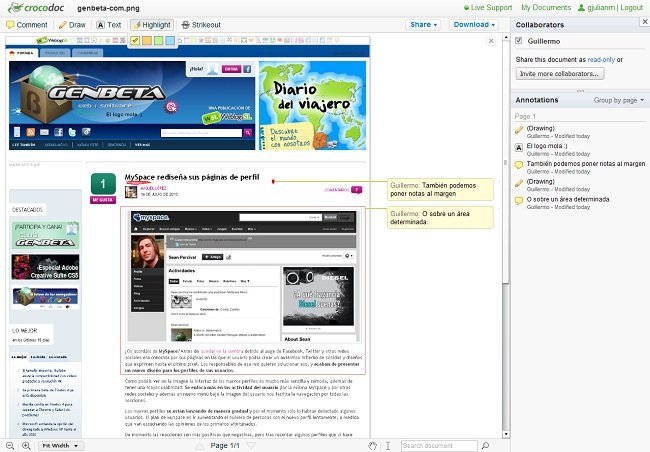Click the search button in Genbeta header
650x452 pixels.
click(248, 133)
